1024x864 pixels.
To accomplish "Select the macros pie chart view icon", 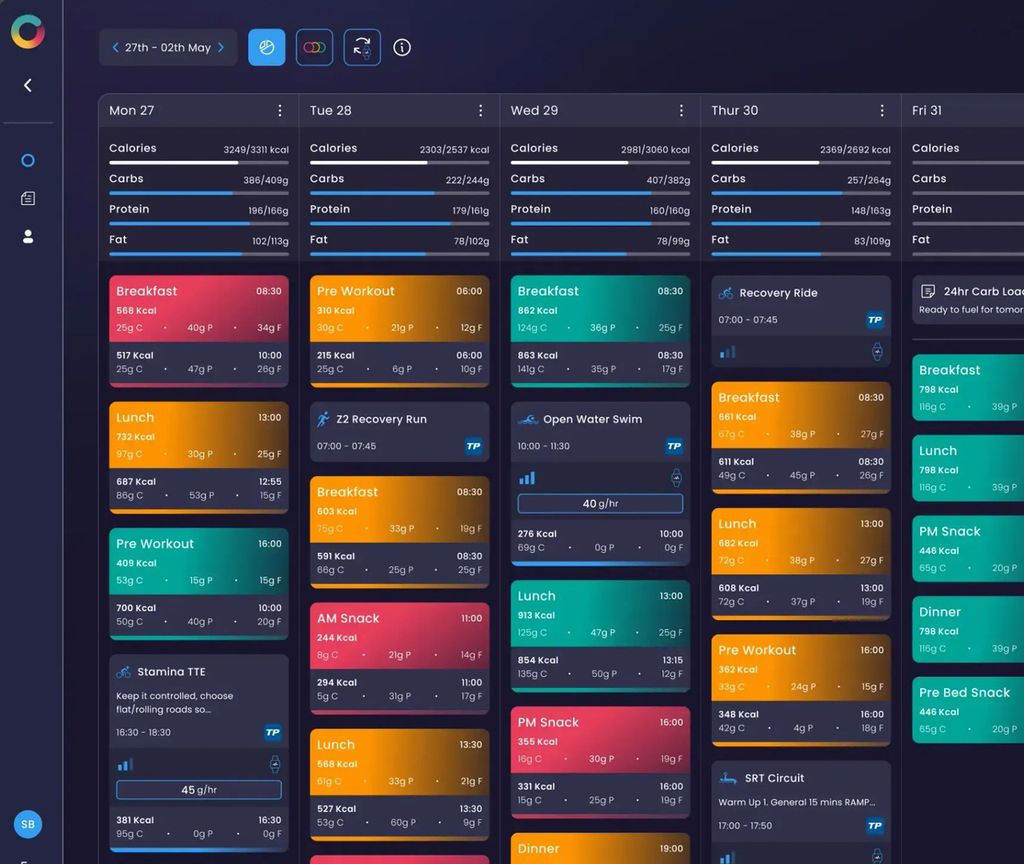I will tap(266, 47).
